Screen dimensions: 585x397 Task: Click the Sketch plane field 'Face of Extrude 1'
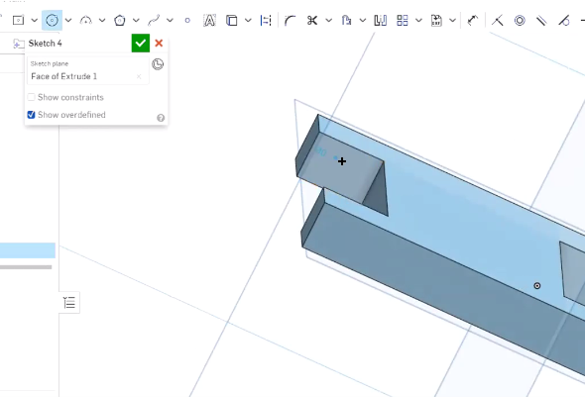(88, 71)
